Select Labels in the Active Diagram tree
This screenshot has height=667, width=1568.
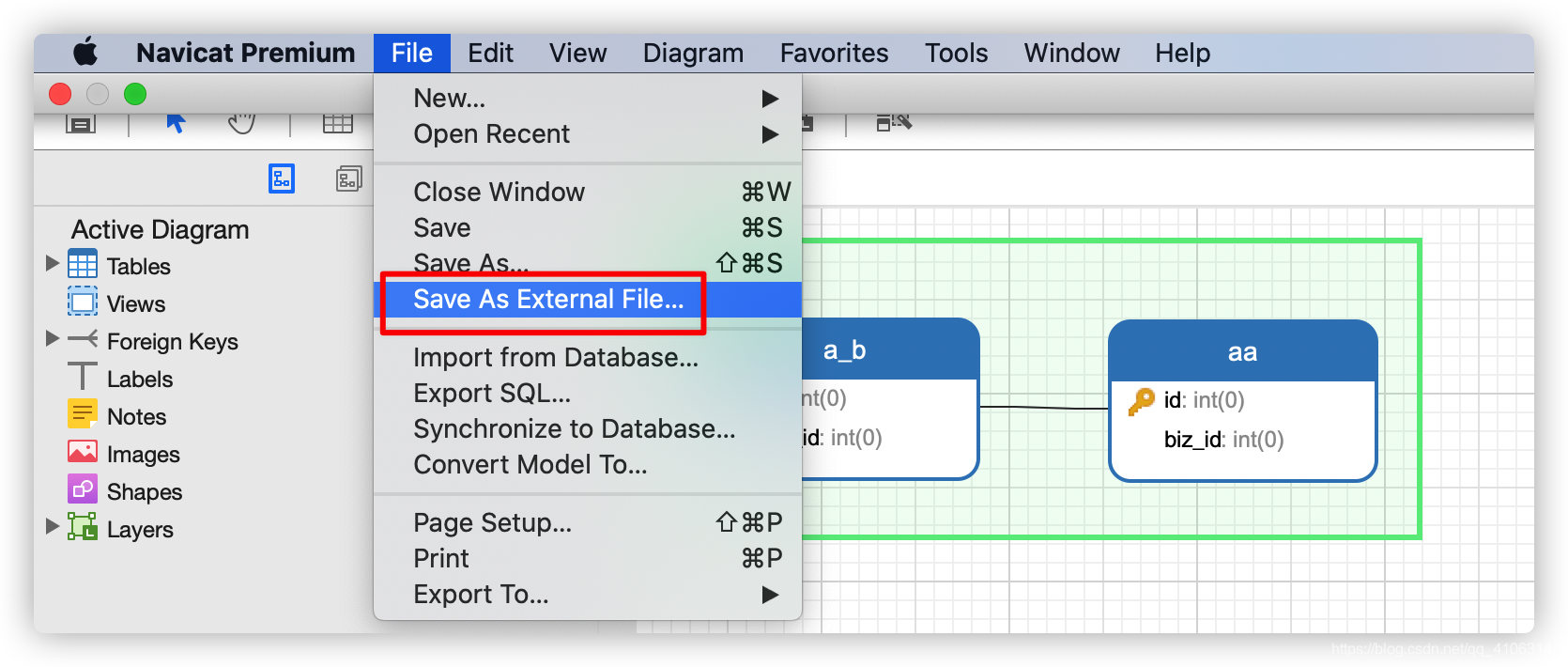pos(140,380)
